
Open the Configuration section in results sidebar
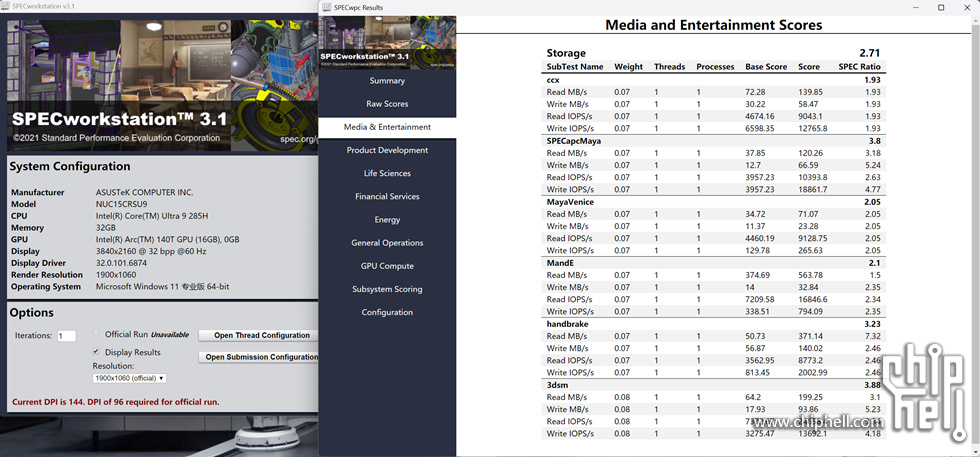[387, 312]
